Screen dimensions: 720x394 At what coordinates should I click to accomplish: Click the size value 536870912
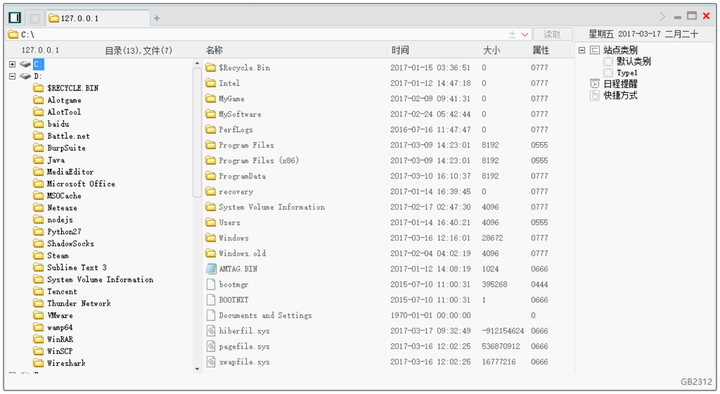[x=501, y=346]
